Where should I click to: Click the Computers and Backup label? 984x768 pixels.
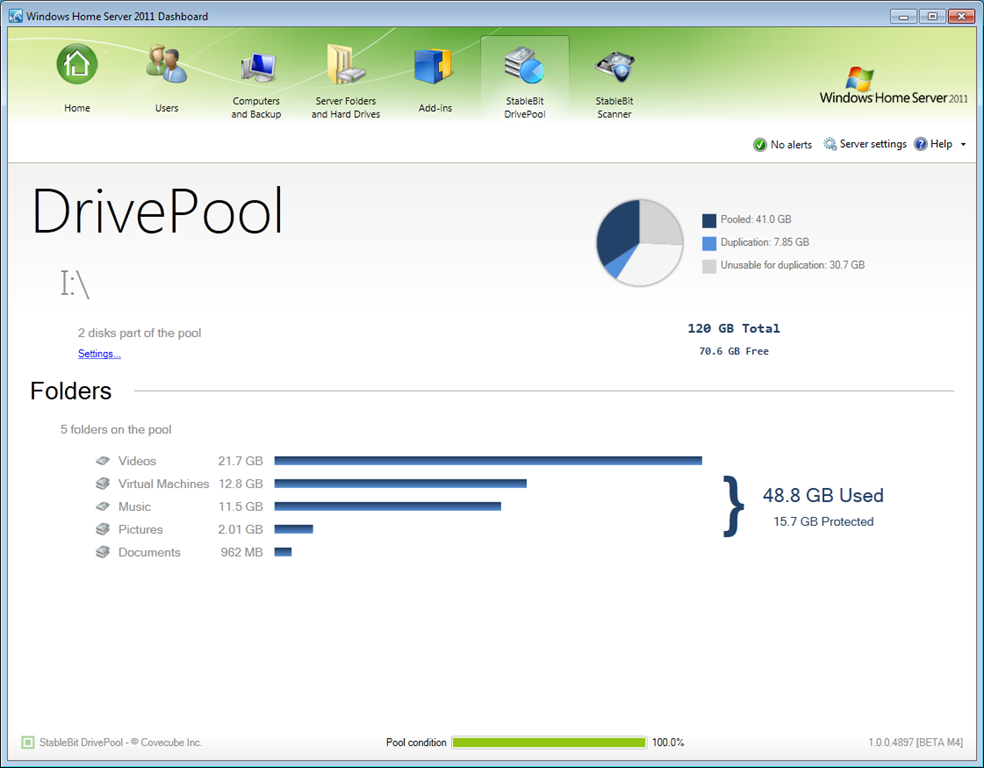[x=256, y=107]
